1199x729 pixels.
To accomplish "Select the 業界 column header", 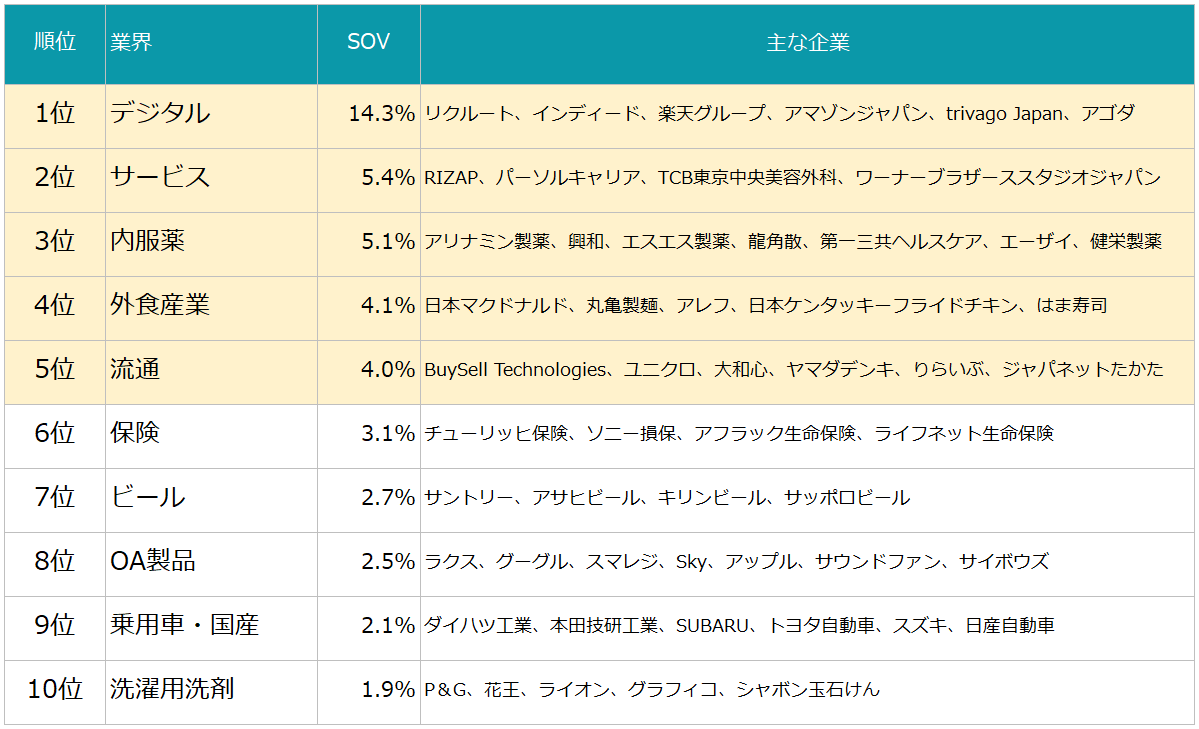I will (211, 44).
